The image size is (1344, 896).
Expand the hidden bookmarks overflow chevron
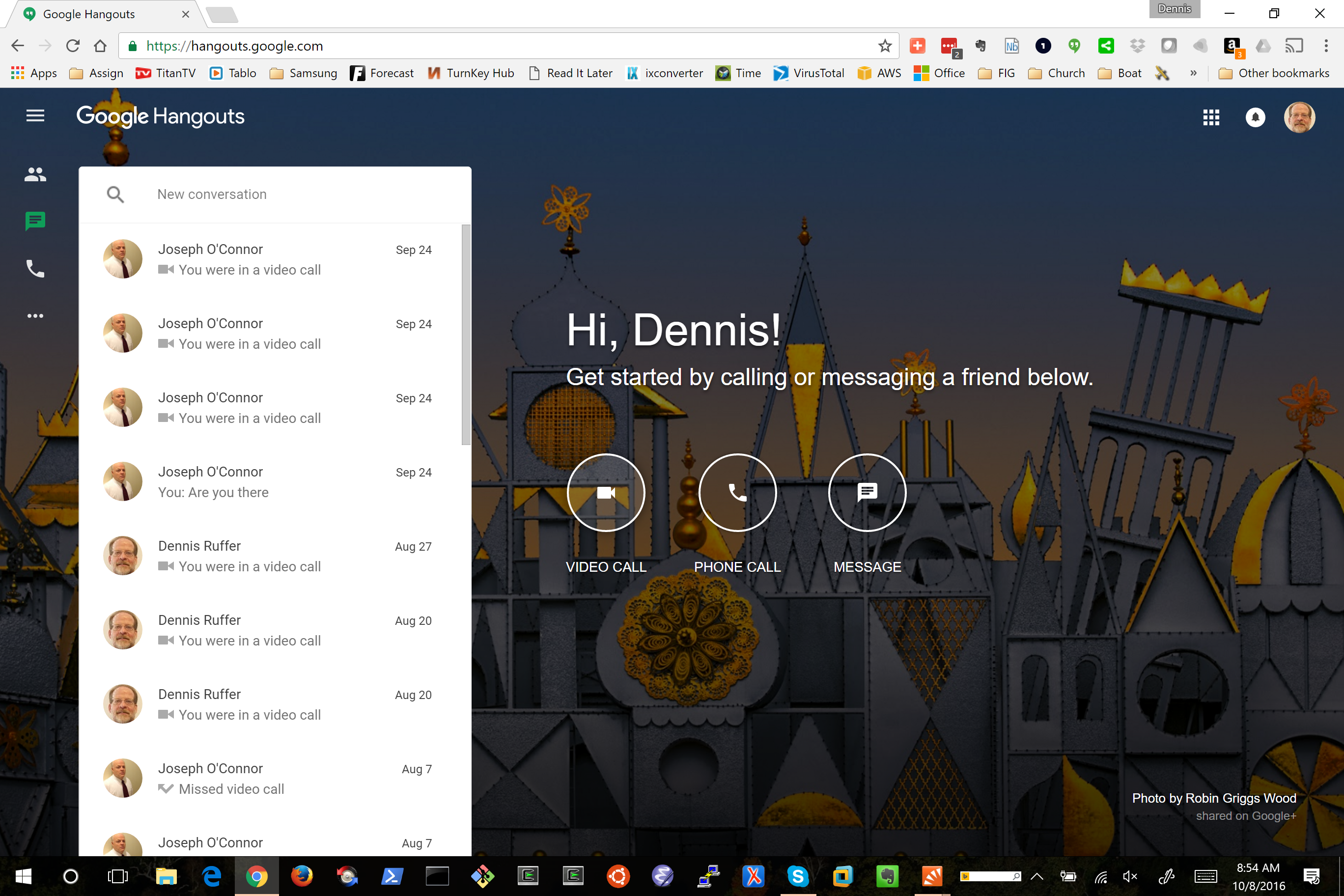(x=1193, y=73)
